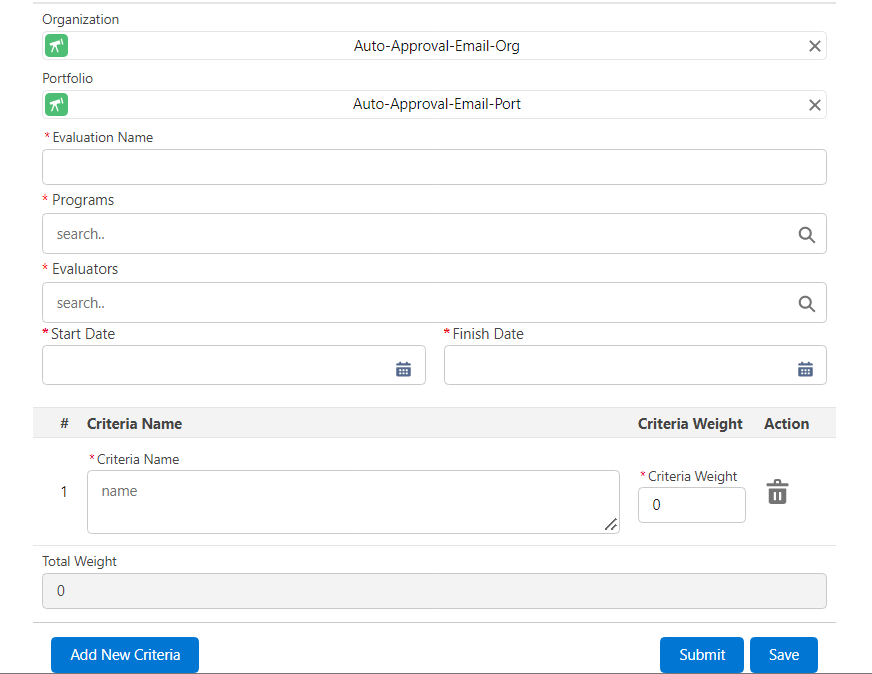Open the Start Date calendar picker
The height and width of the screenshot is (674, 872).
pyautogui.click(x=403, y=369)
